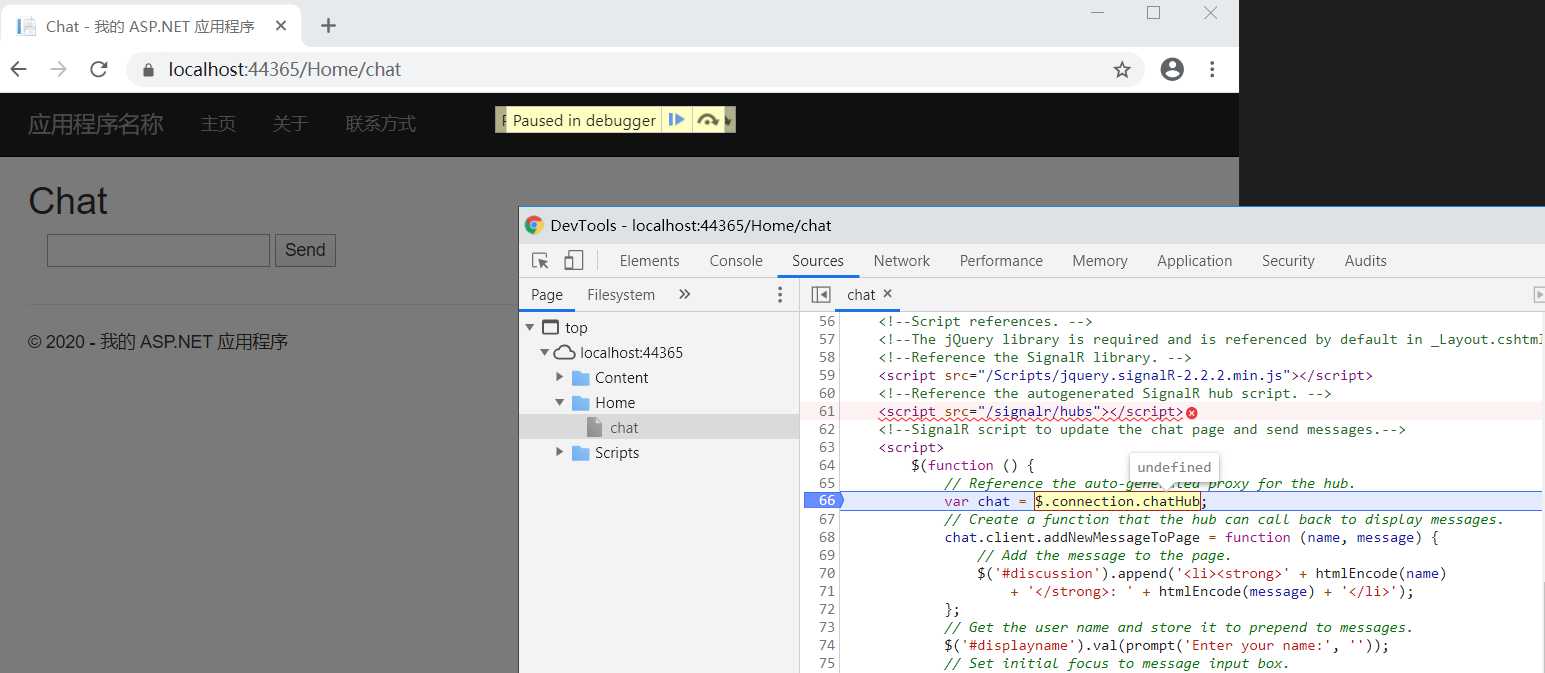Click $.connection.chatHub expression on line 66
This screenshot has width=1545, height=673.
[1117, 501]
